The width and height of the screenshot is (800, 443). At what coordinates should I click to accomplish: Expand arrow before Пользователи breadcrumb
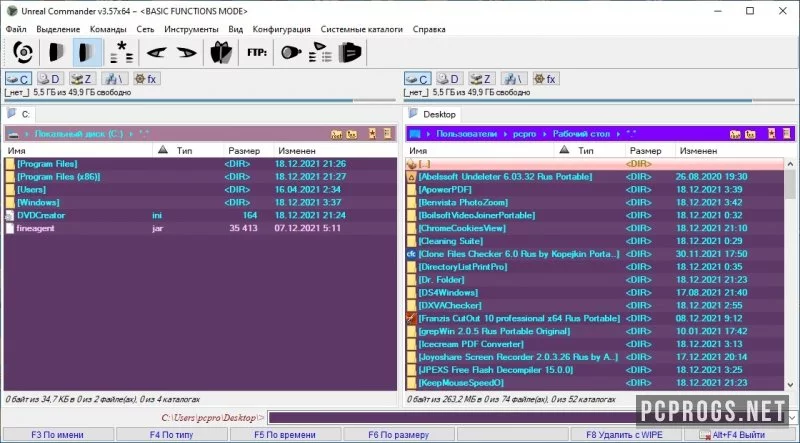tap(429, 134)
